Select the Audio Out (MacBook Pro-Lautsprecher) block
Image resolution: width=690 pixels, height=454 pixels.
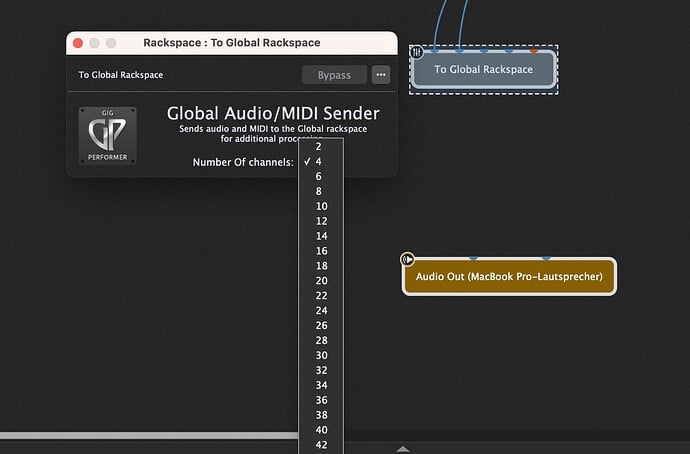pyautogui.click(x=509, y=277)
